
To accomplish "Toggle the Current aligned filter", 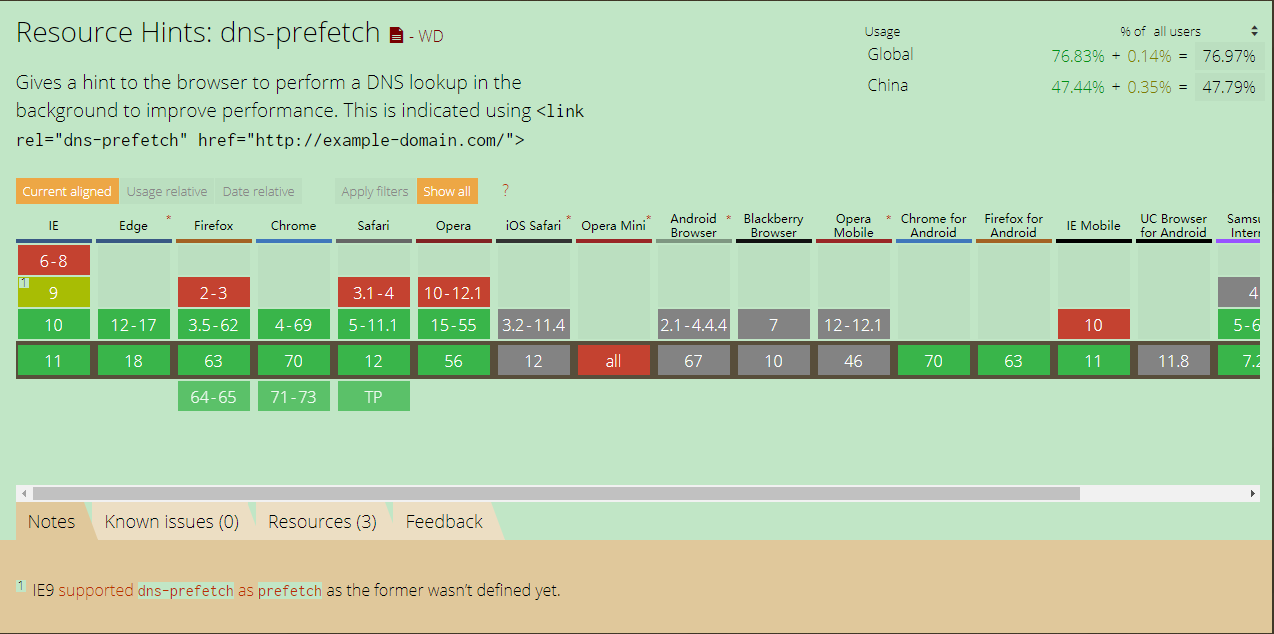I will click(66, 190).
